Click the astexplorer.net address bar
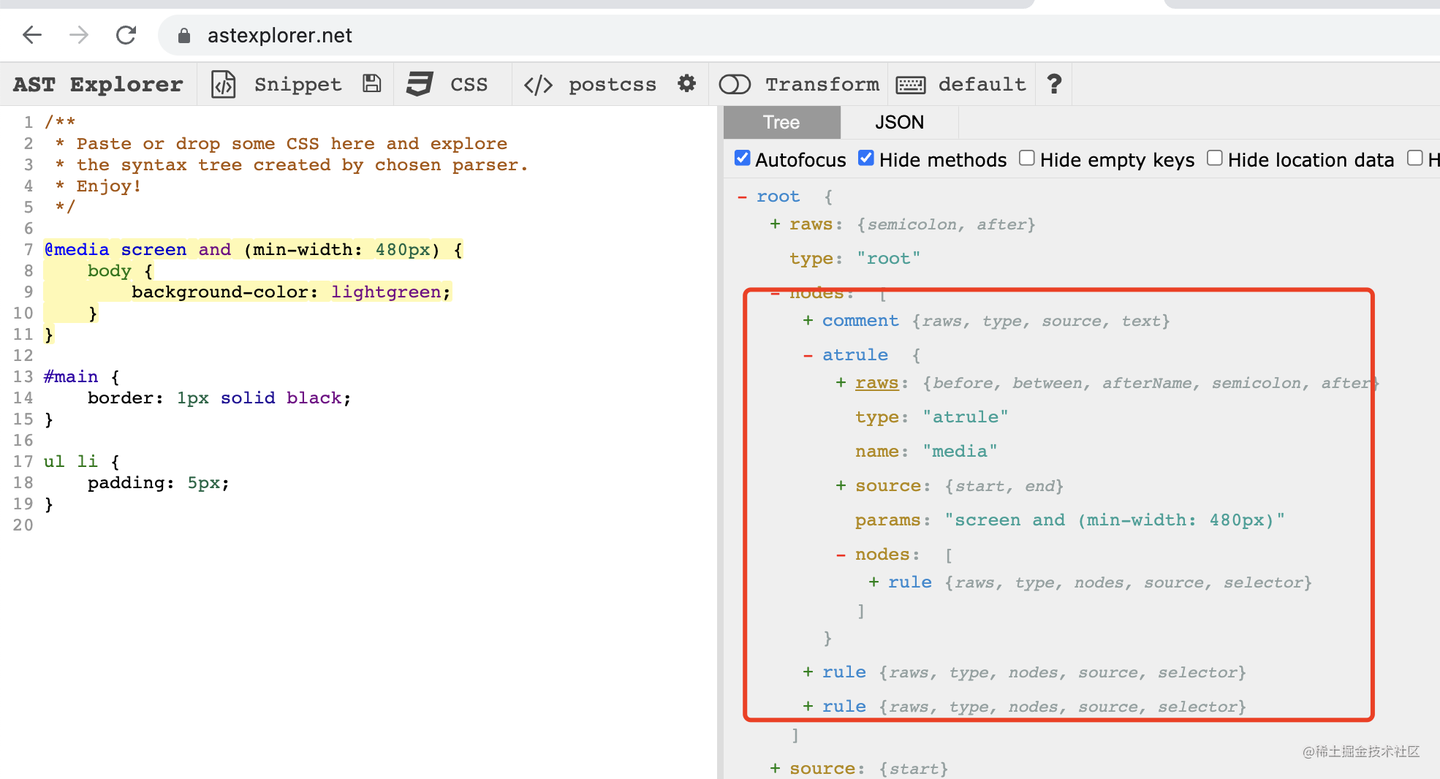This screenshot has height=779, width=1440. (600, 36)
